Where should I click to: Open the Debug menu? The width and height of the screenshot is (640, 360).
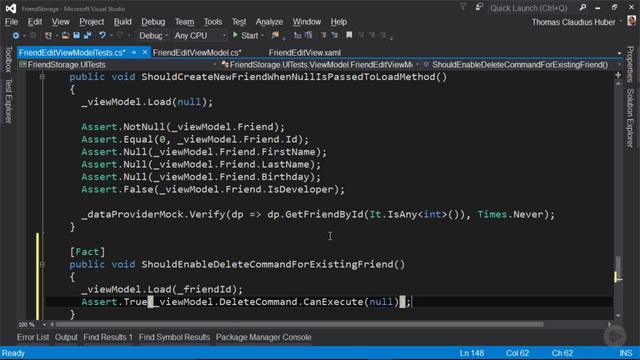point(153,22)
